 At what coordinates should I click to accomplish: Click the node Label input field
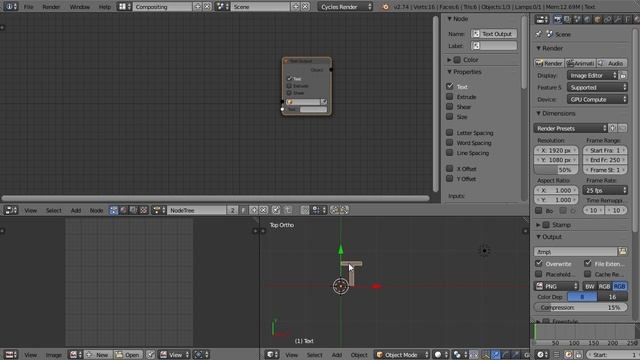point(494,46)
